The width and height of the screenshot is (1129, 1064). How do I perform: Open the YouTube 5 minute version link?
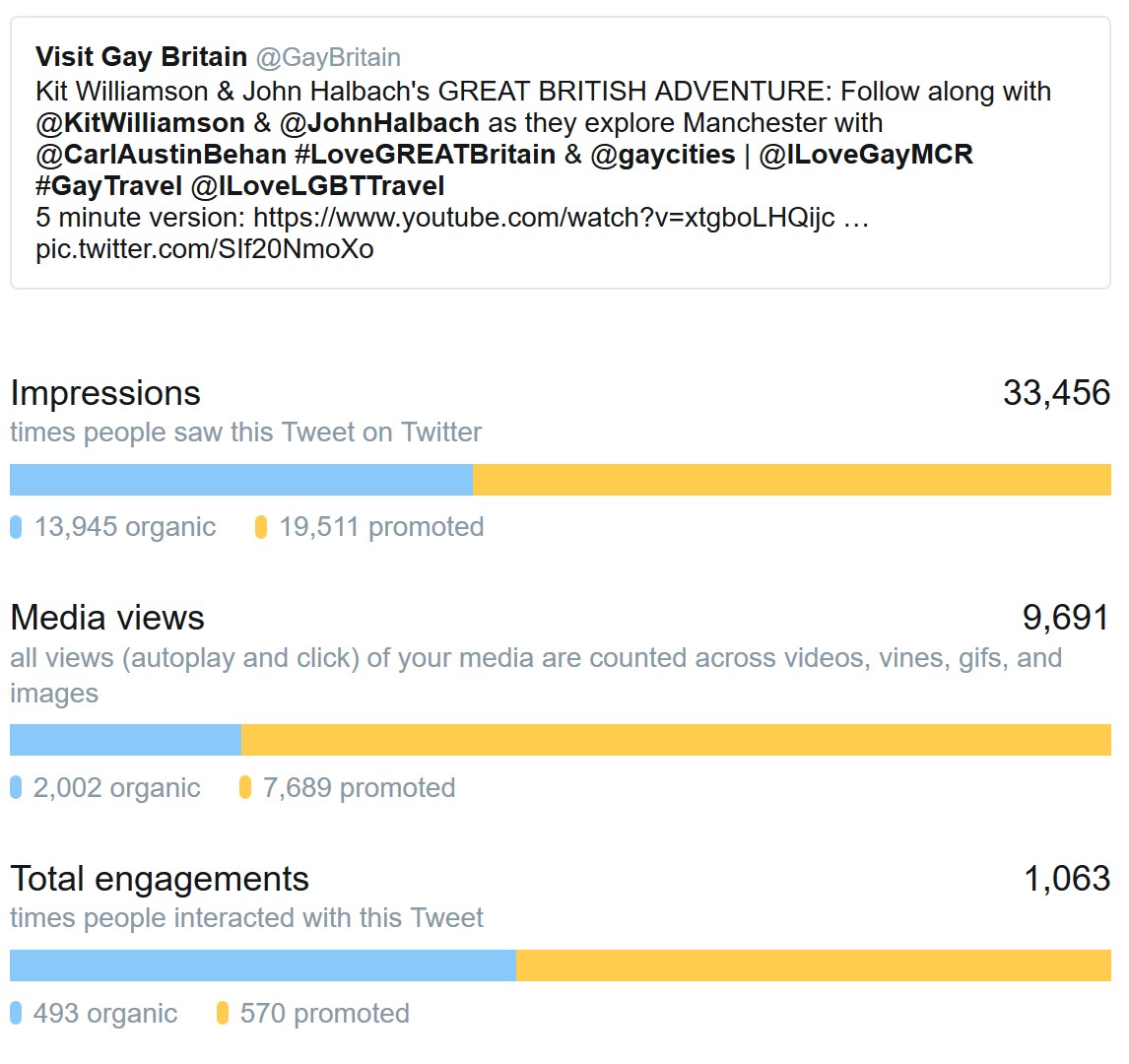click(x=561, y=218)
